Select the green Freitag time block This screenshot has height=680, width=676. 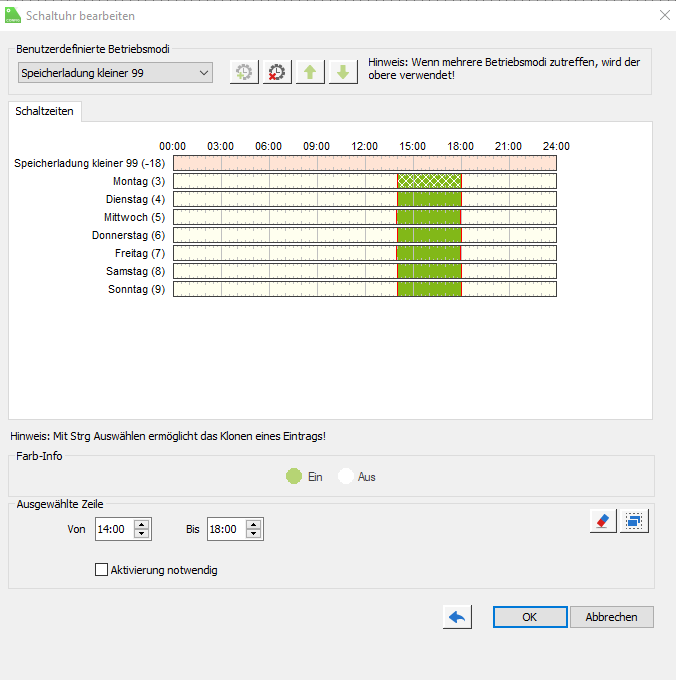pyautogui.click(x=429, y=253)
